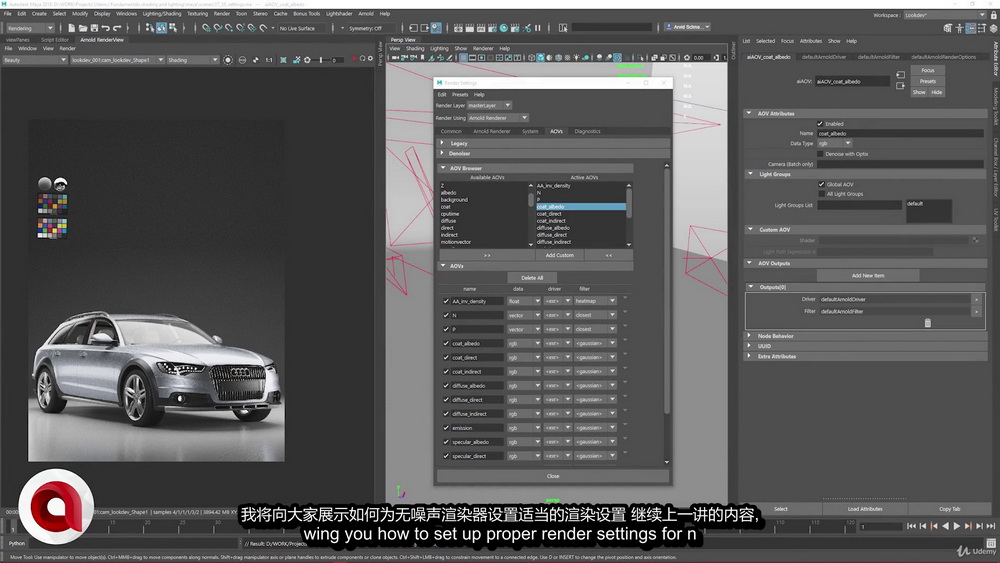Toggle smooth shade cube icon in Persp View
1000x563 pixels.
pyautogui.click(x=540, y=57)
